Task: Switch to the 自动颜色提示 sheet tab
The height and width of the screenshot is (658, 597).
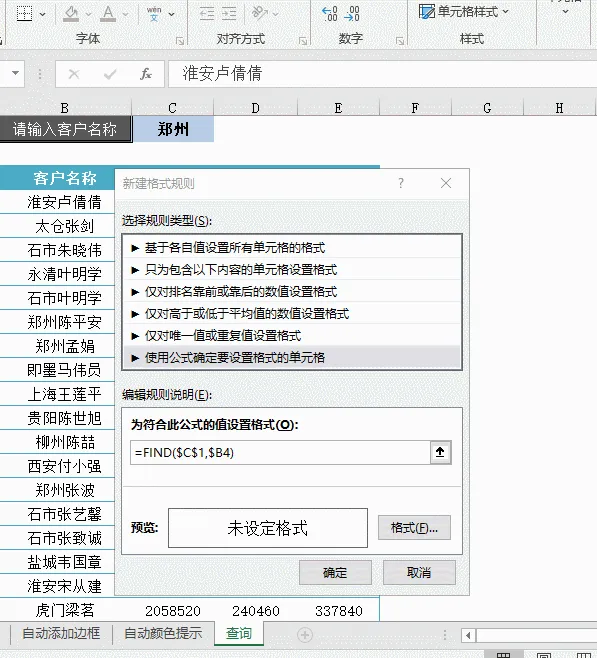Action: (163, 633)
